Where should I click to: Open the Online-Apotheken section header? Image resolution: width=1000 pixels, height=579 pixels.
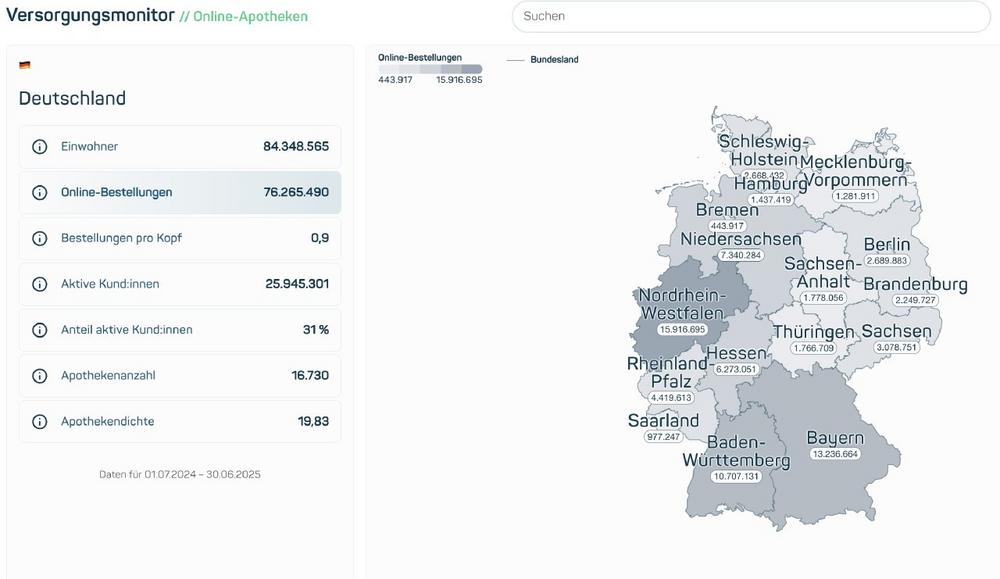[x=250, y=16]
